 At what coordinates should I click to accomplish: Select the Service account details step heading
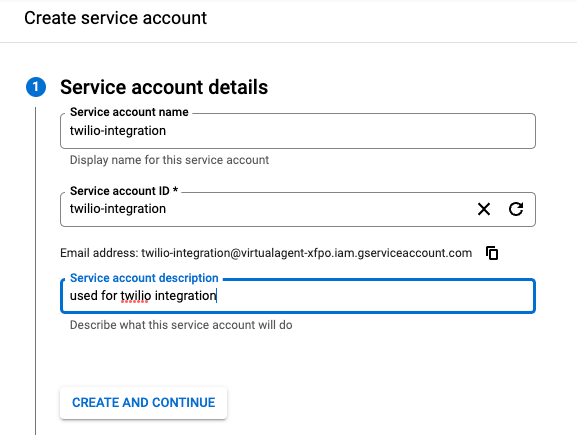click(164, 87)
